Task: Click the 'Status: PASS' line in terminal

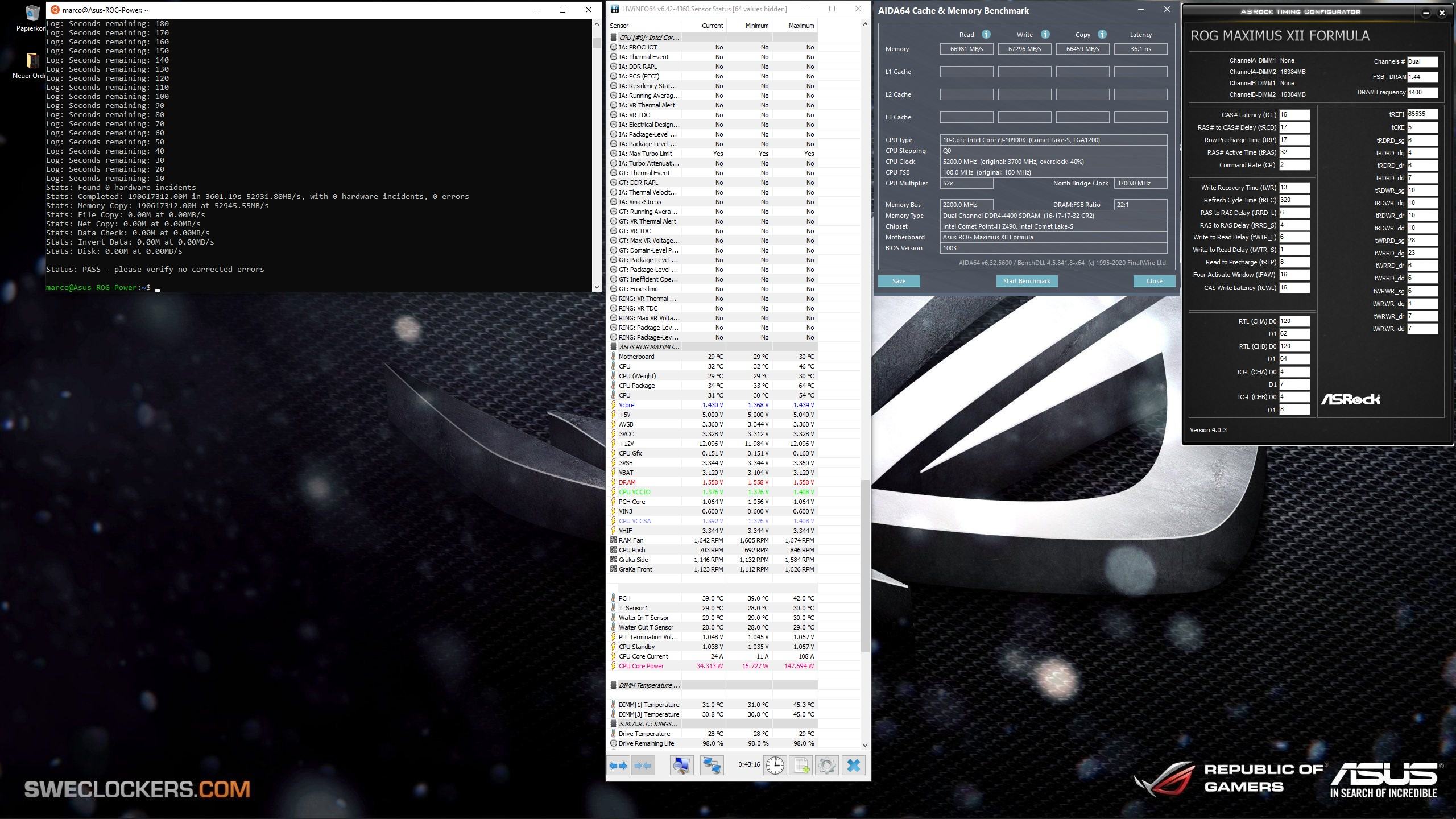Action: [155, 270]
